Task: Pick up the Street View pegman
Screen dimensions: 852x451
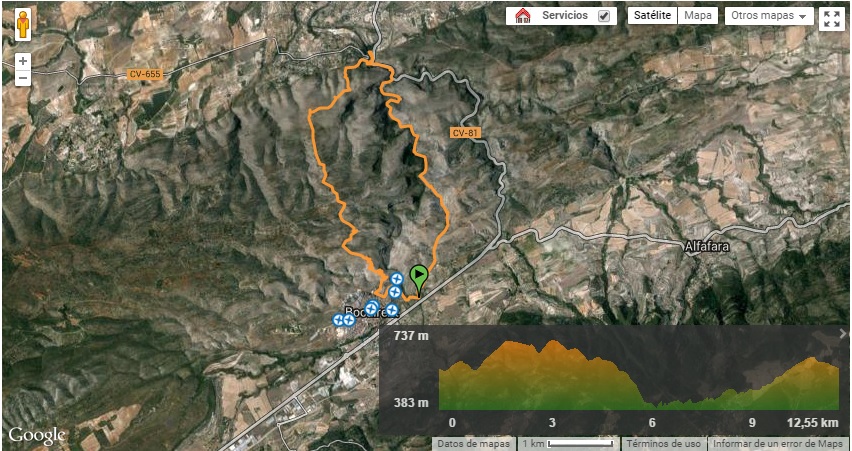Action: coord(22,24)
